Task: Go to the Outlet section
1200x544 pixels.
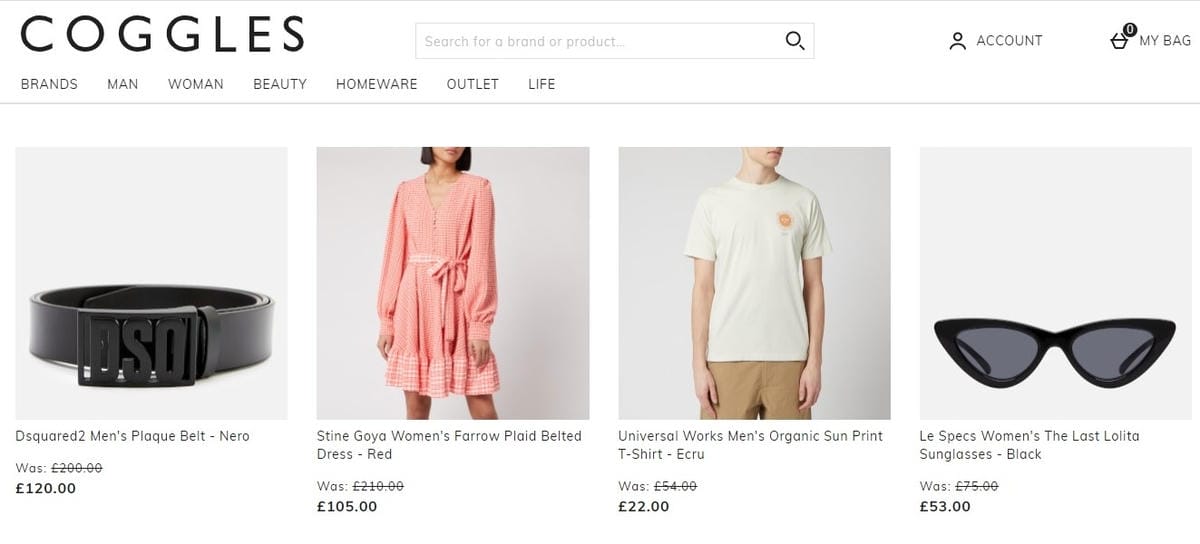Action: [x=473, y=84]
